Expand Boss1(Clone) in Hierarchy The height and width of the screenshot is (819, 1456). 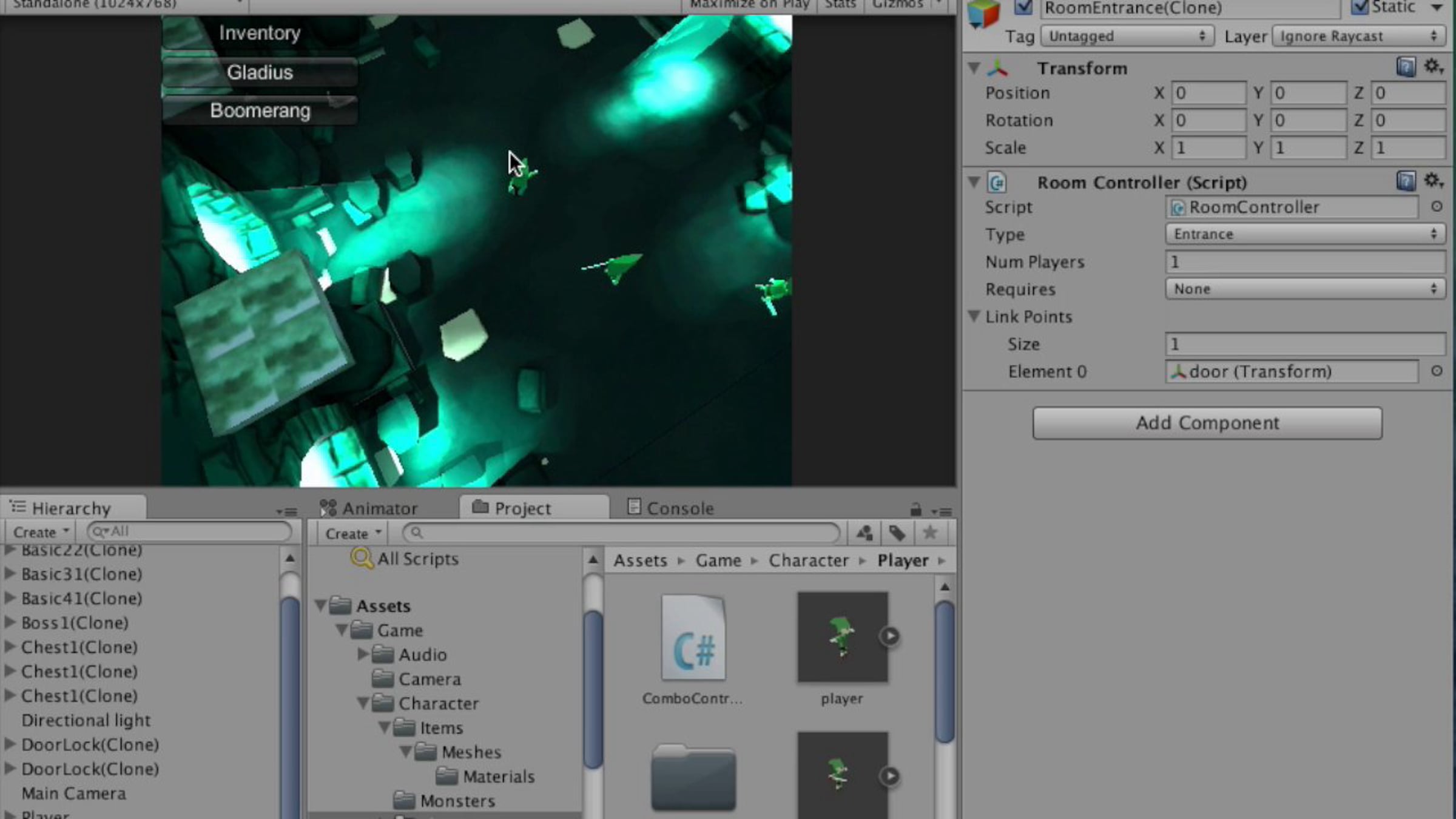tap(10, 622)
